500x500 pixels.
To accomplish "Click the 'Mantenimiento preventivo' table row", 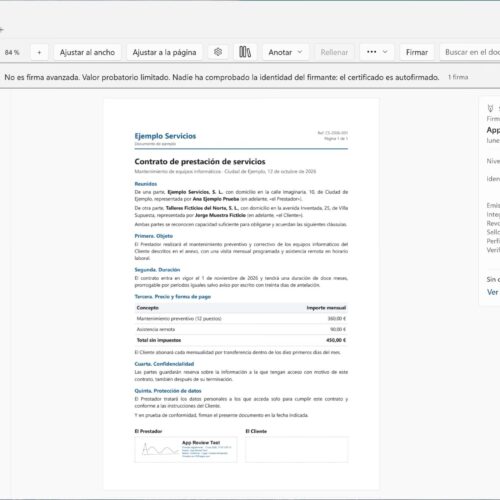I will click(241, 319).
